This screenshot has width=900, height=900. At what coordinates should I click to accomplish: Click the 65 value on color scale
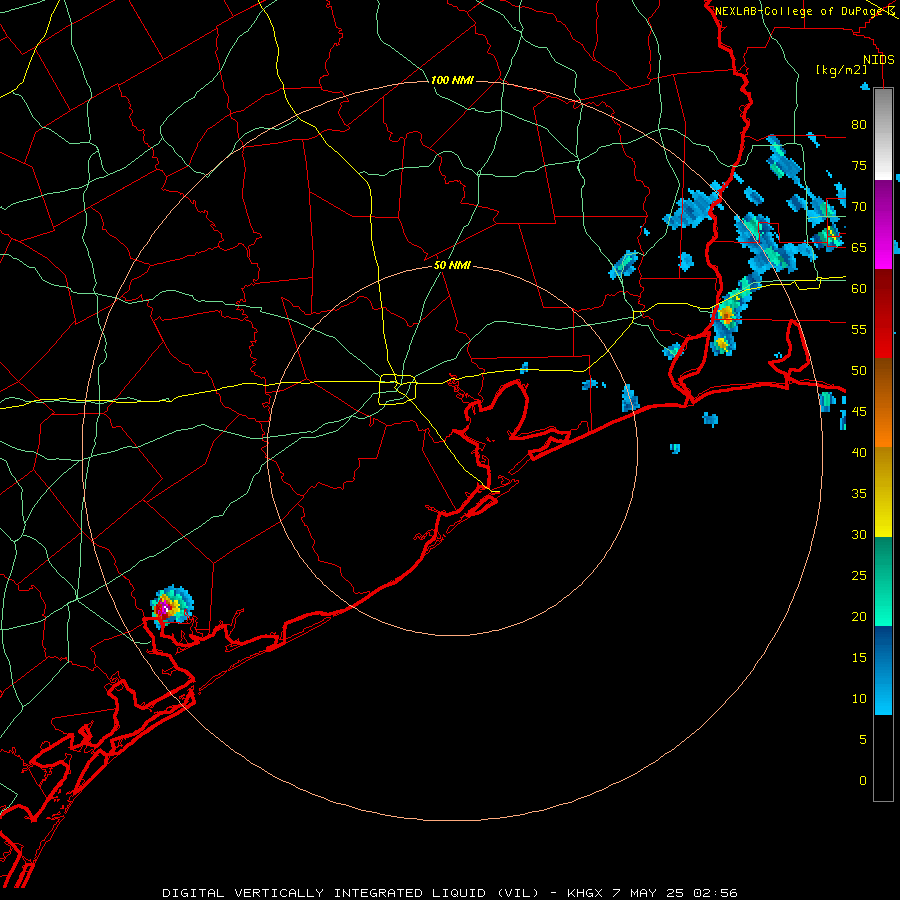(859, 247)
